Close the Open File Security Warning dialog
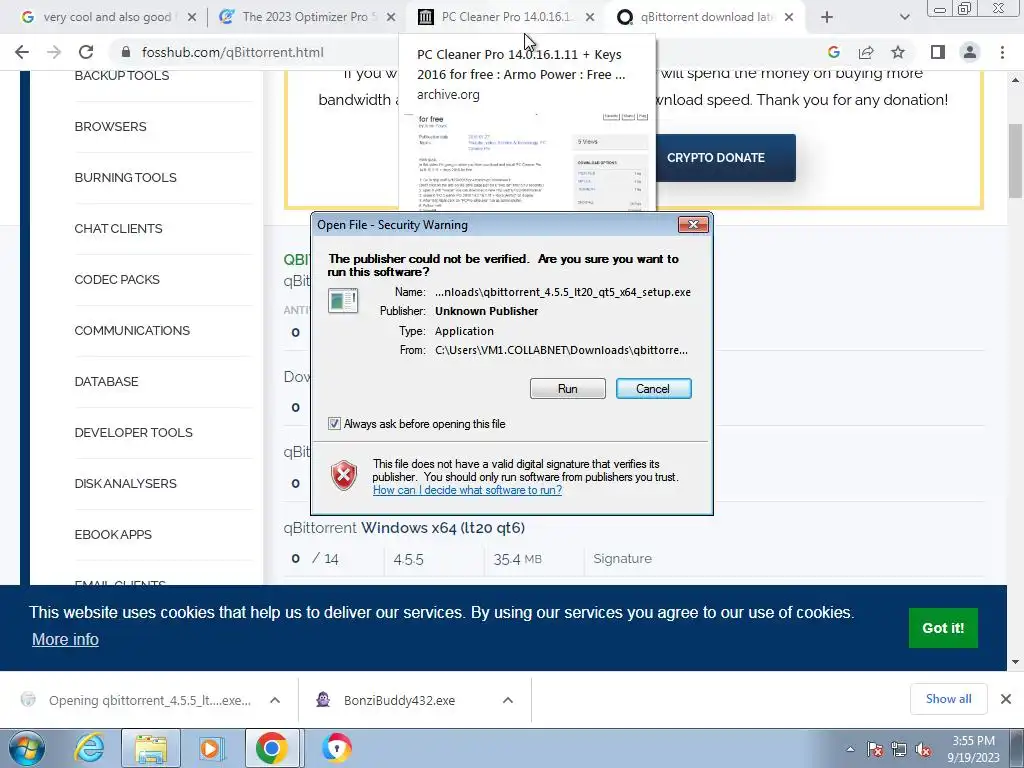1024x768 pixels. [693, 225]
